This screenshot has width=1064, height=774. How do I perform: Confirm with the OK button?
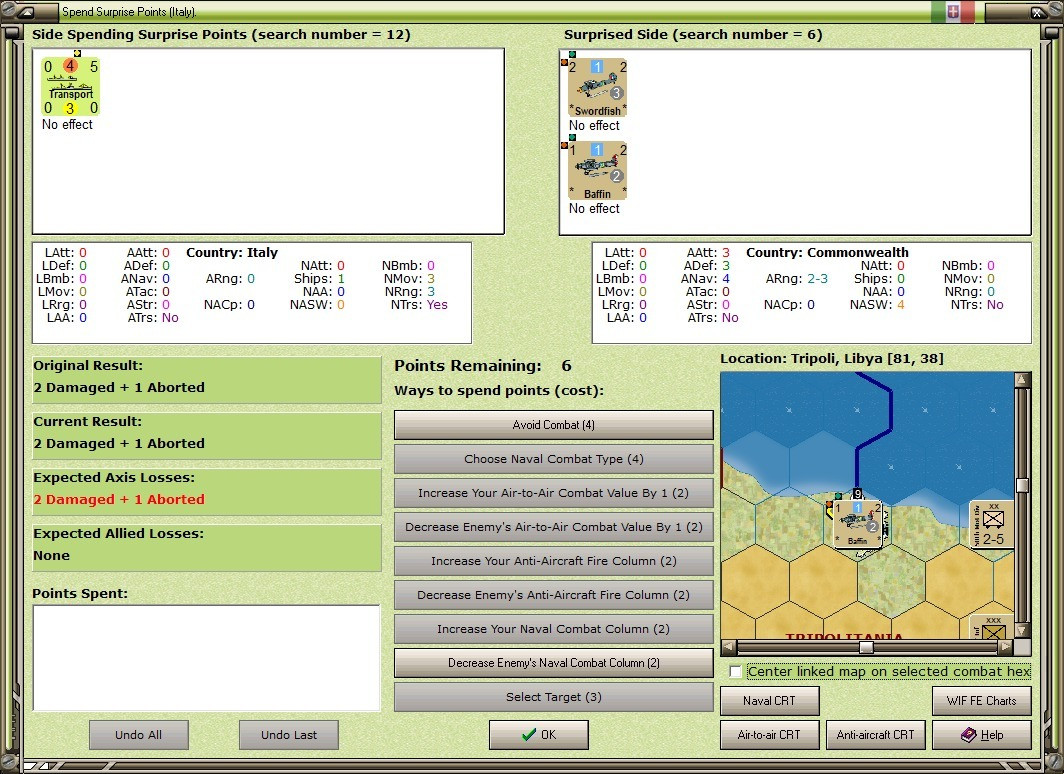click(x=539, y=735)
